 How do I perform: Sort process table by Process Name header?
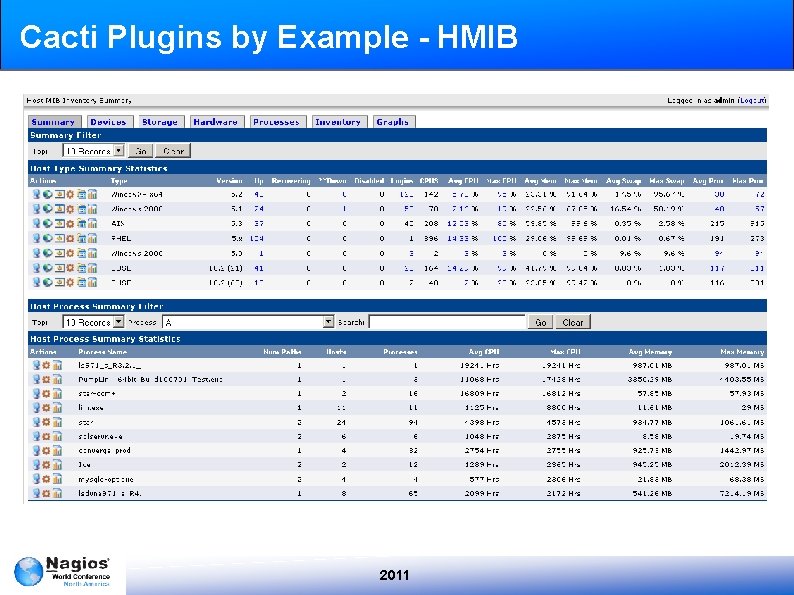tap(103, 352)
